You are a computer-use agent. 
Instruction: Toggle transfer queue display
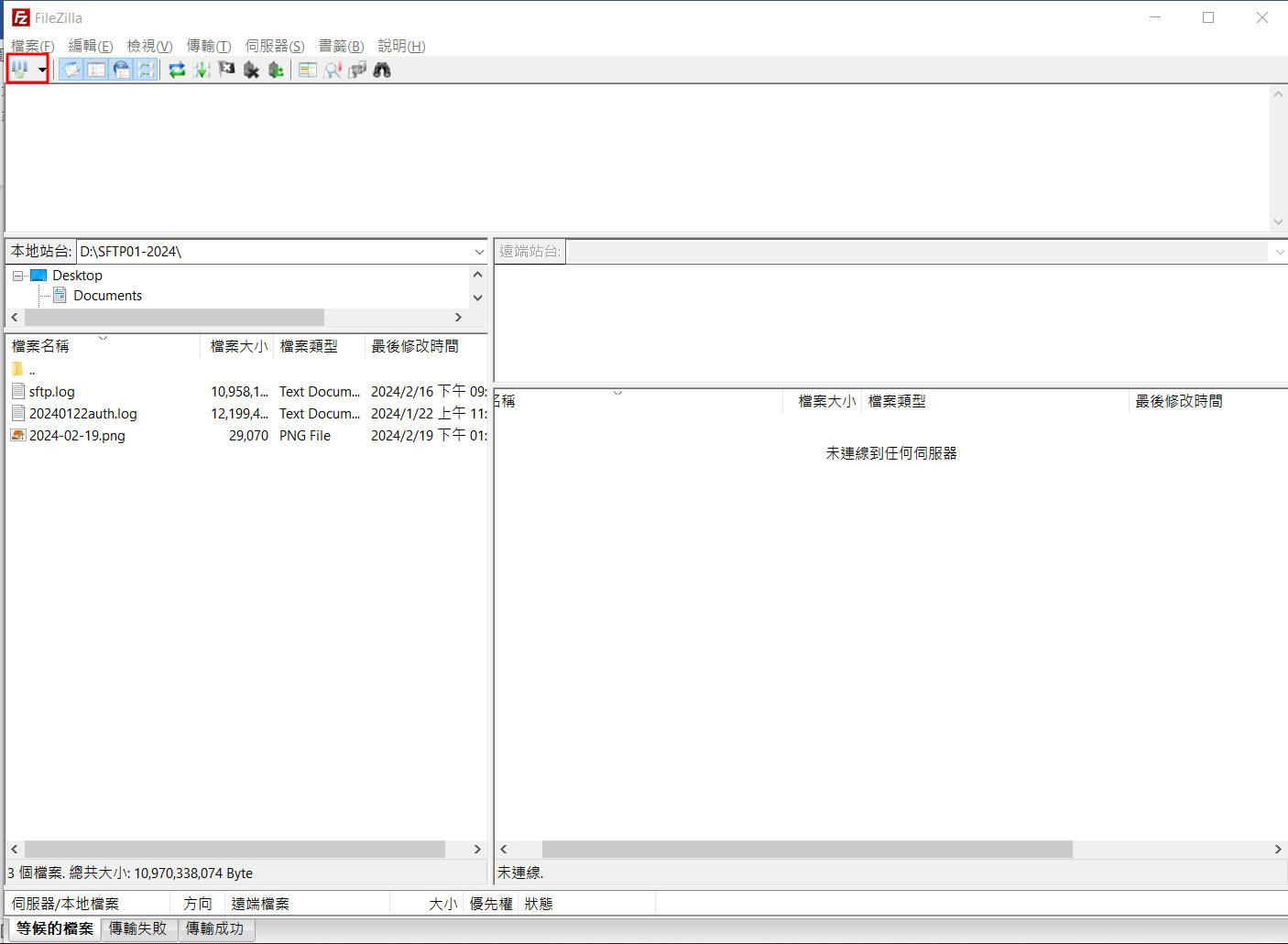click(x=146, y=70)
